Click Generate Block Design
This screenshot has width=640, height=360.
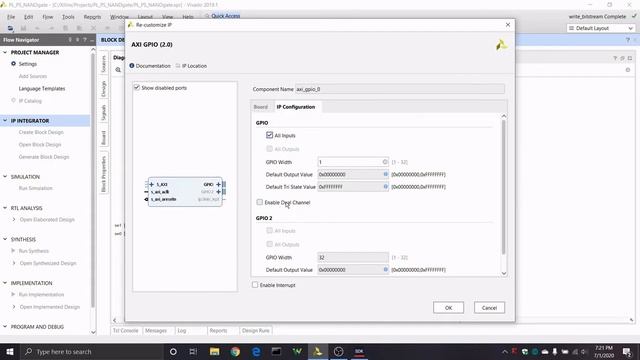[x=44, y=157]
